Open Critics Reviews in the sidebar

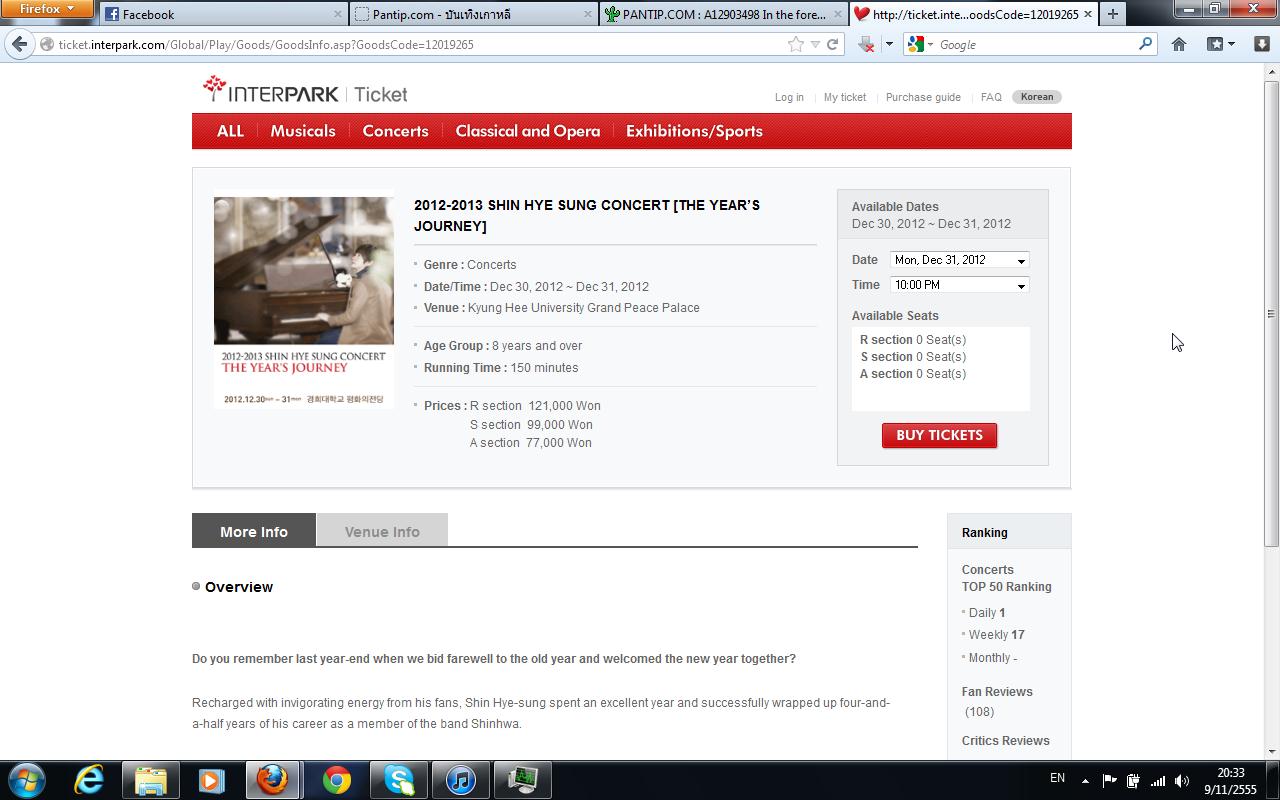pyautogui.click(x=1005, y=740)
